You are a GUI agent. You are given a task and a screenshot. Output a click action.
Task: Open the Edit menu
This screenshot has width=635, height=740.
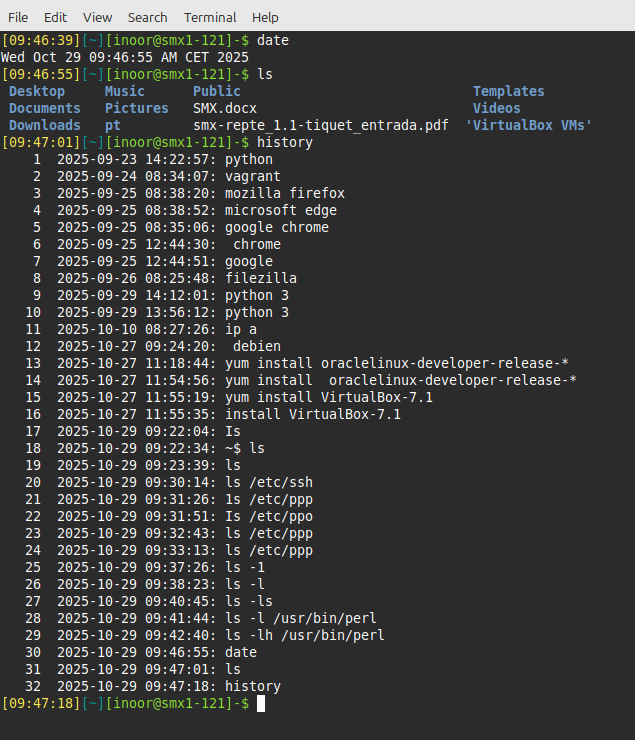pyautogui.click(x=55, y=17)
